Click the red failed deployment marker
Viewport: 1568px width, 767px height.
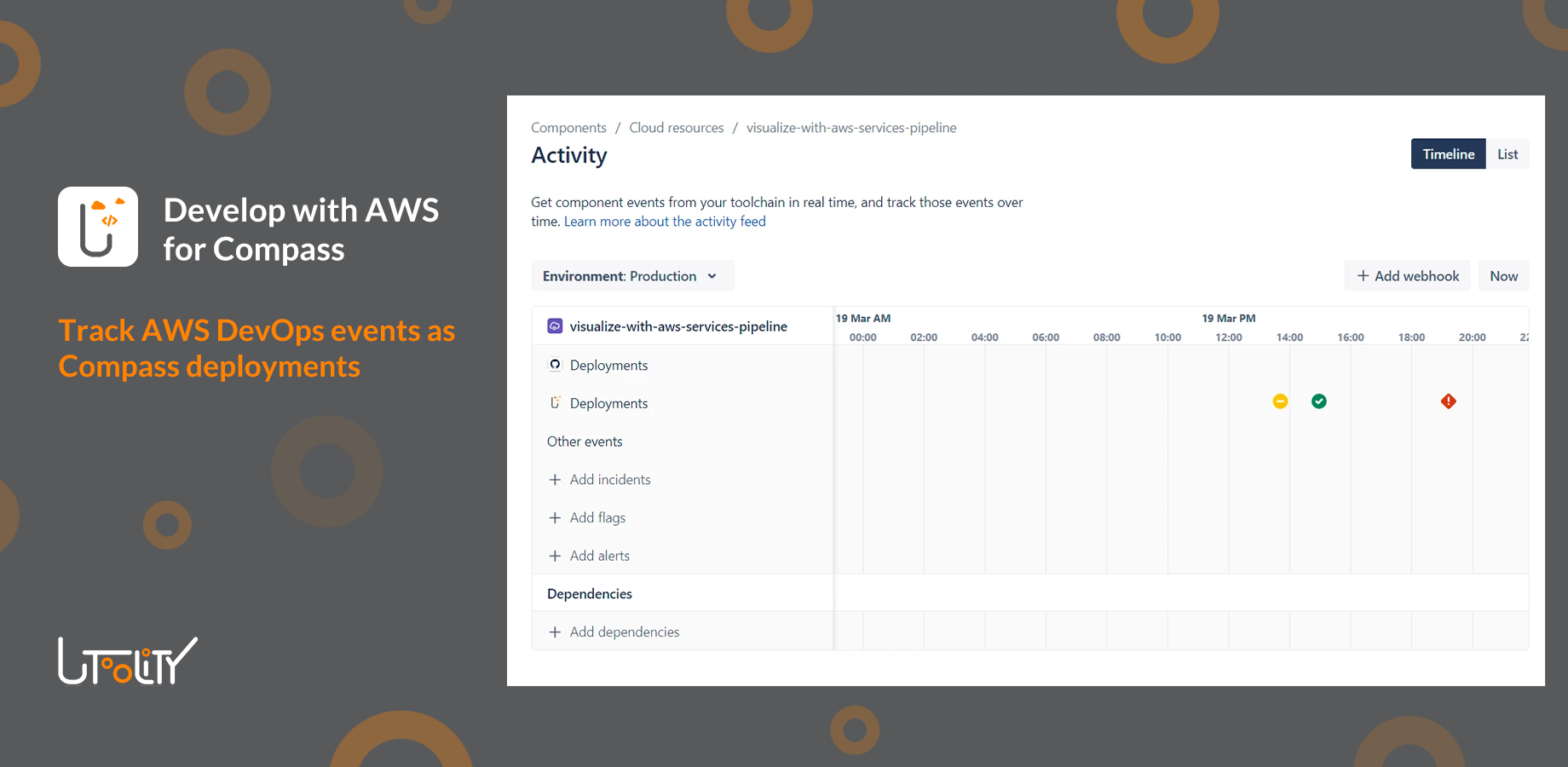point(1448,401)
